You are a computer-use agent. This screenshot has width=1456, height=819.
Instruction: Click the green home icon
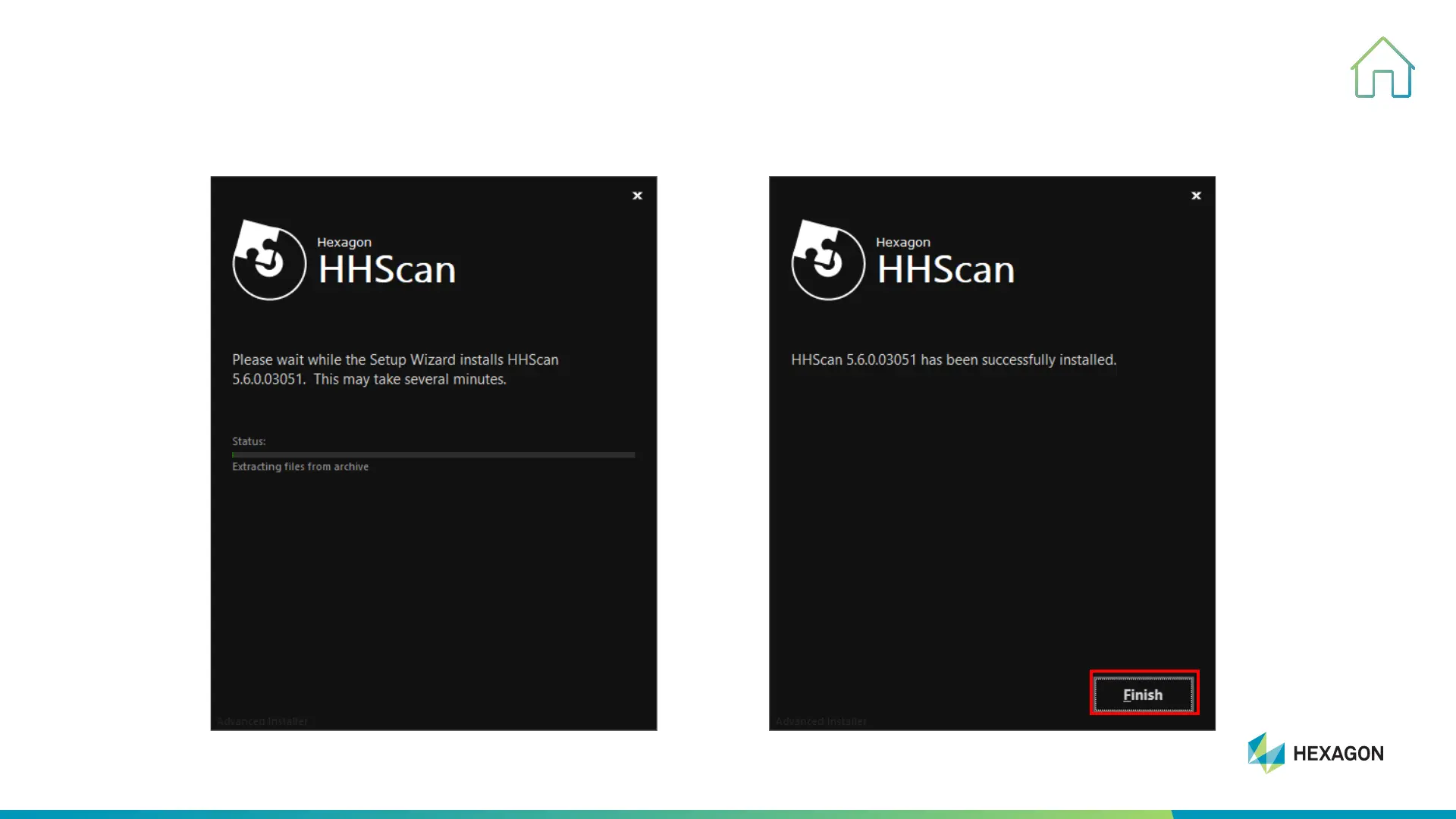click(x=1382, y=68)
